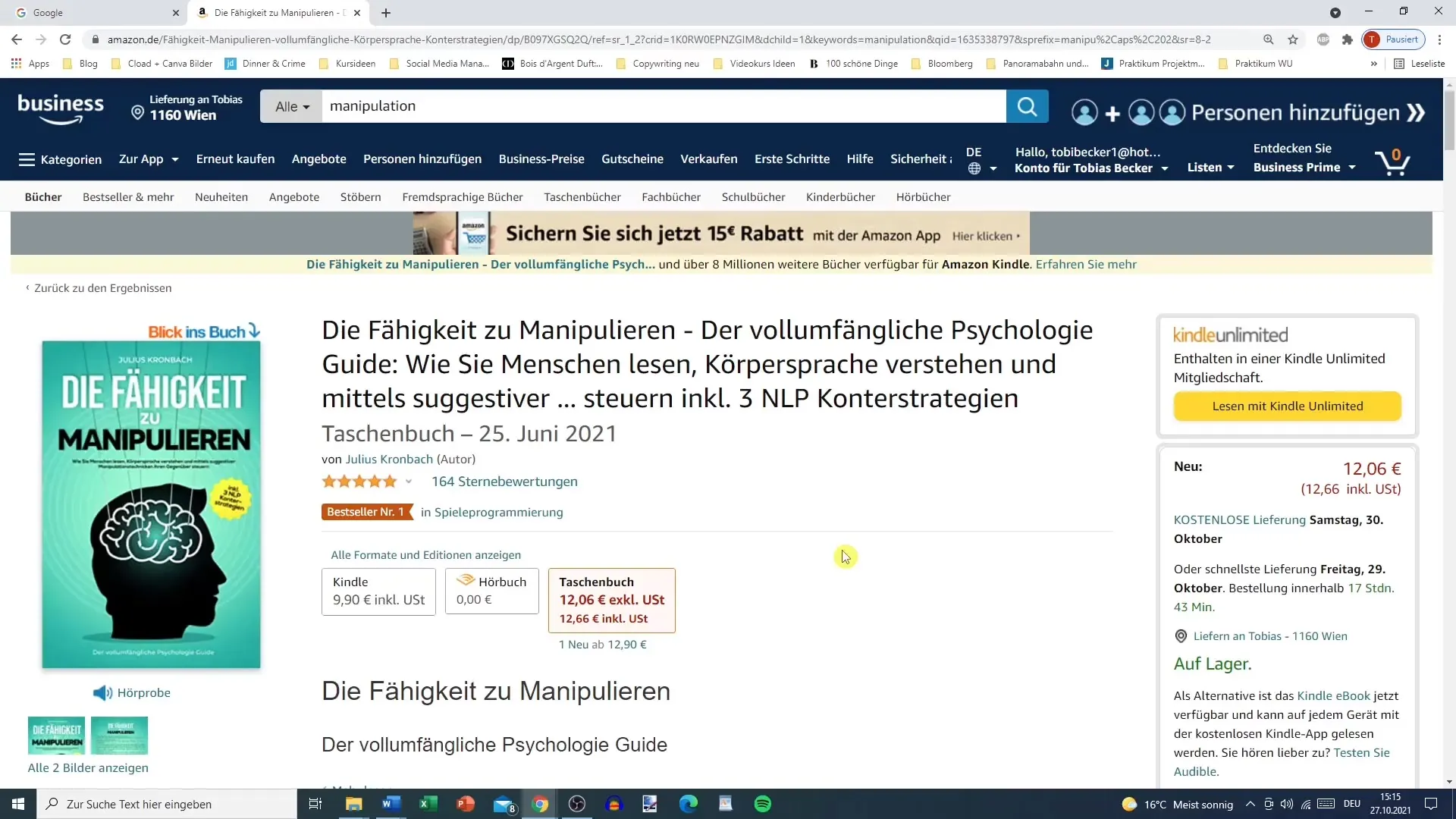
Task: Open File Explorer from the taskbar
Action: coord(353,804)
